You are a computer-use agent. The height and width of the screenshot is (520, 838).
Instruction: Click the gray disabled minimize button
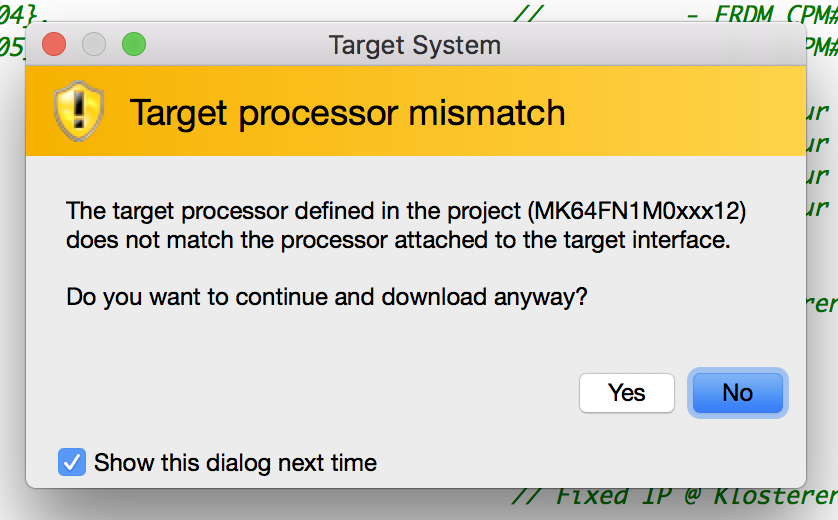click(x=94, y=44)
